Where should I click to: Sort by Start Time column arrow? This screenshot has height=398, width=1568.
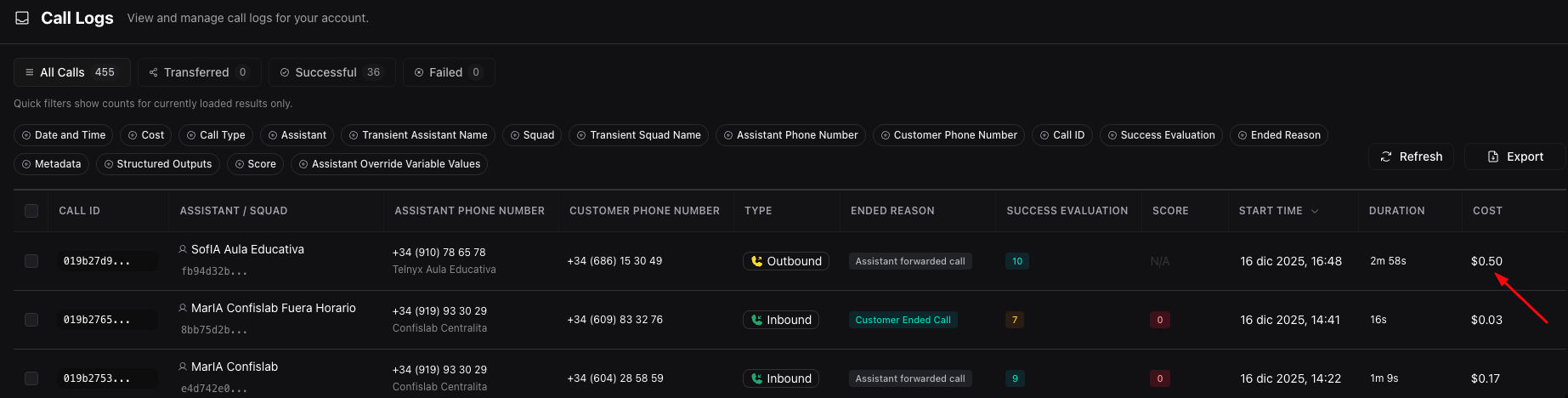1315,211
